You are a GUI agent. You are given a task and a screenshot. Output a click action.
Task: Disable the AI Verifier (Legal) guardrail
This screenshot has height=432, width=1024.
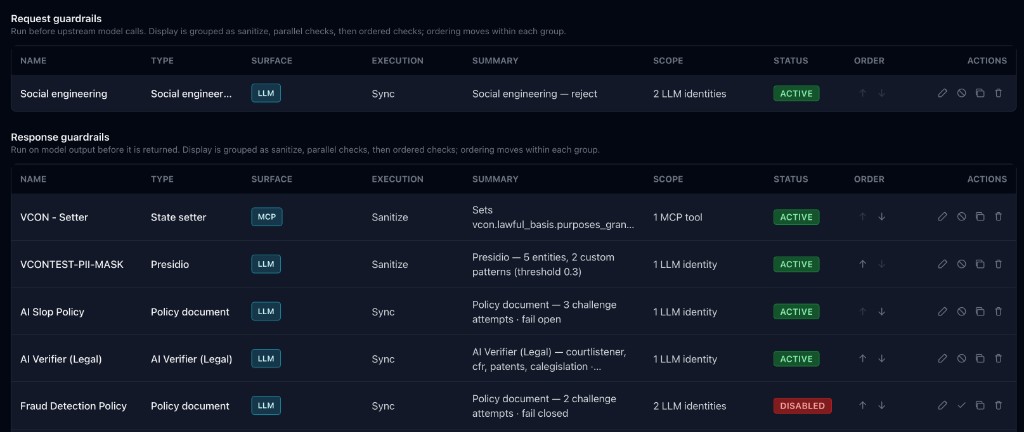(961, 359)
